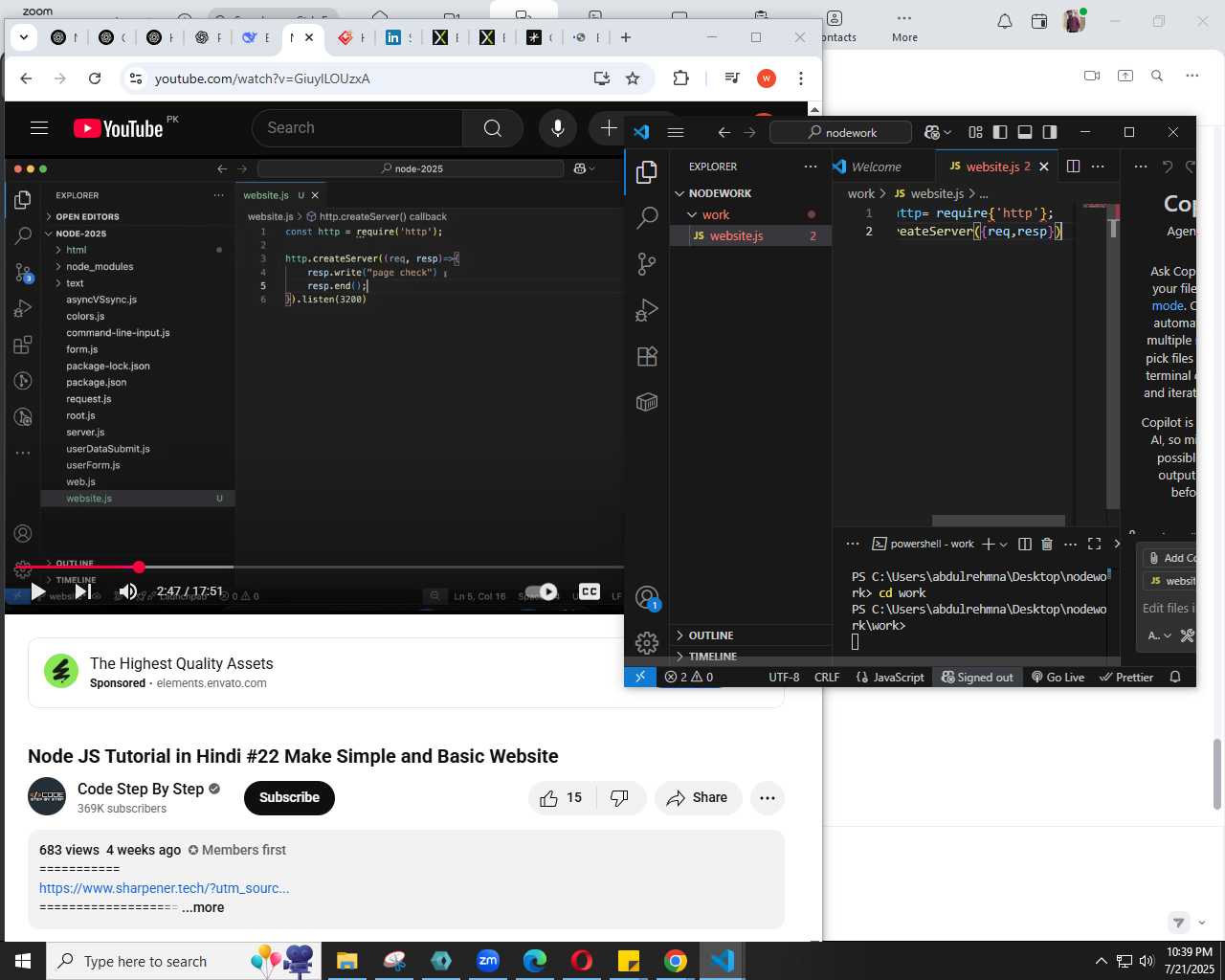Expand the TIMELINE section in VS Code
Image resolution: width=1225 pixels, height=980 pixels.
pyautogui.click(x=713, y=657)
